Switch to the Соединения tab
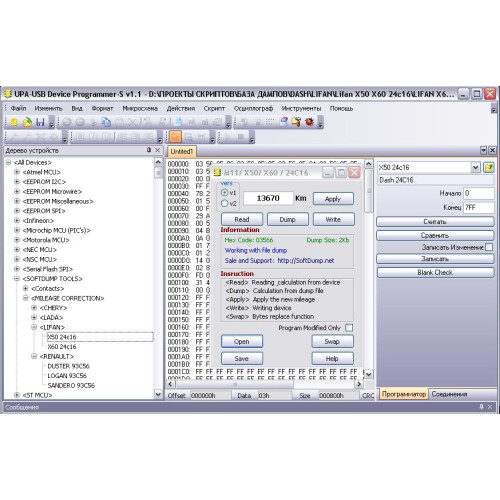500x500 pixels. [x=449, y=394]
